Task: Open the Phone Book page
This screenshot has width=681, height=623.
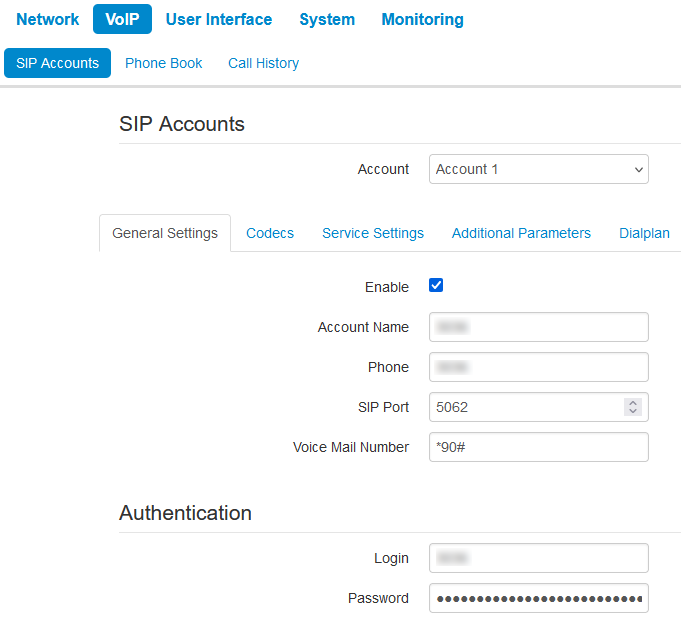Action: coord(163,63)
